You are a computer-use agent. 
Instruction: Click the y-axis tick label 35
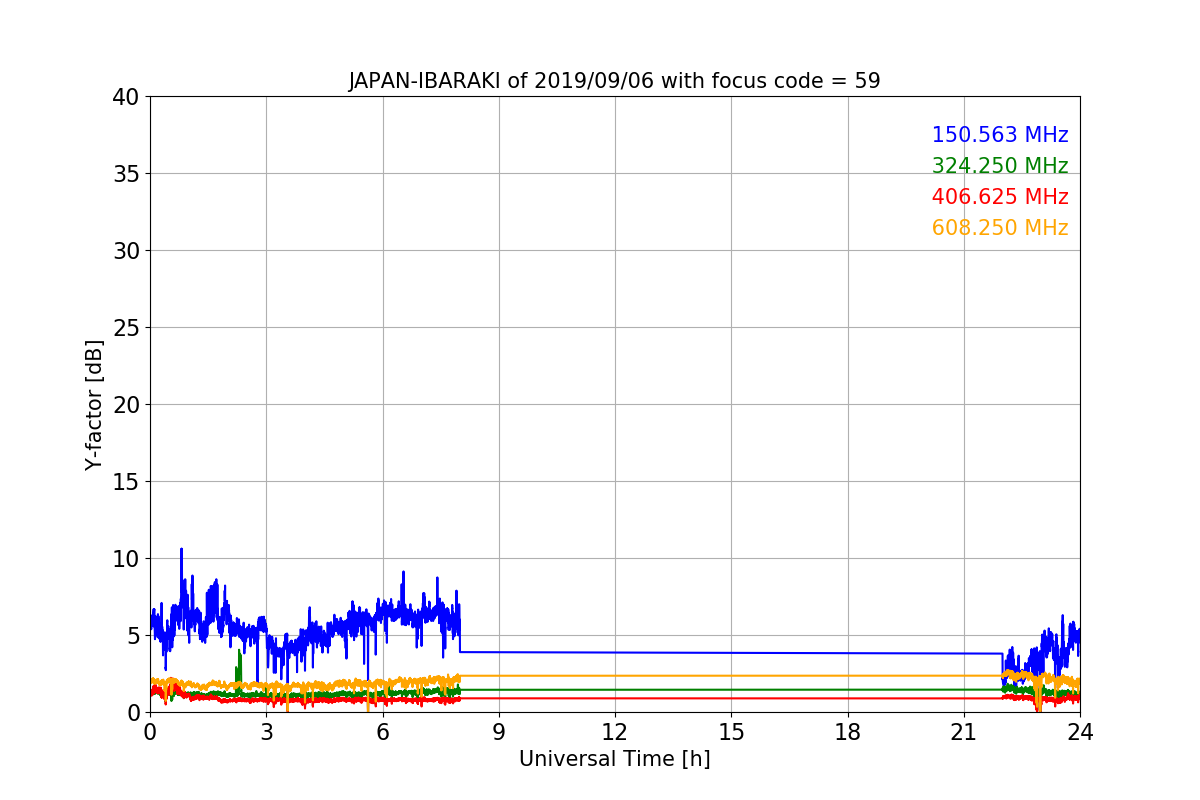coord(125,174)
